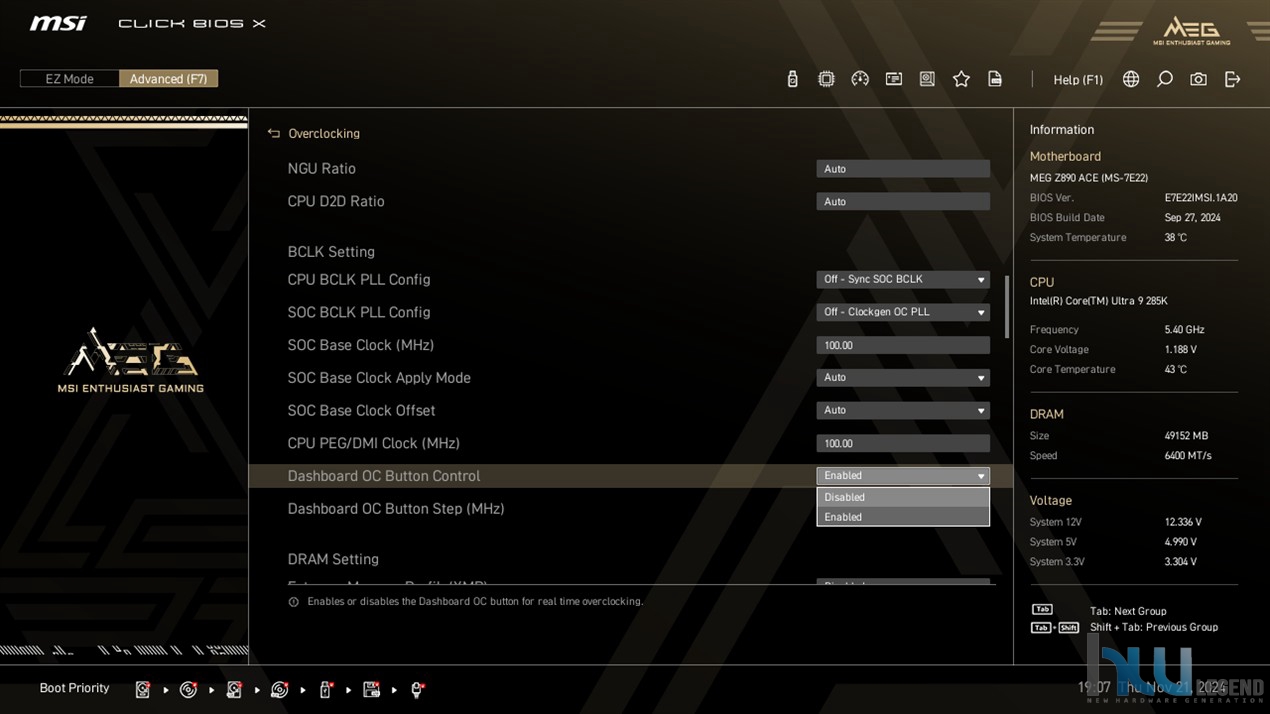This screenshot has height=714, width=1270.
Task: Click the SOC Base Clock (MHz) input
Action: 903,345
